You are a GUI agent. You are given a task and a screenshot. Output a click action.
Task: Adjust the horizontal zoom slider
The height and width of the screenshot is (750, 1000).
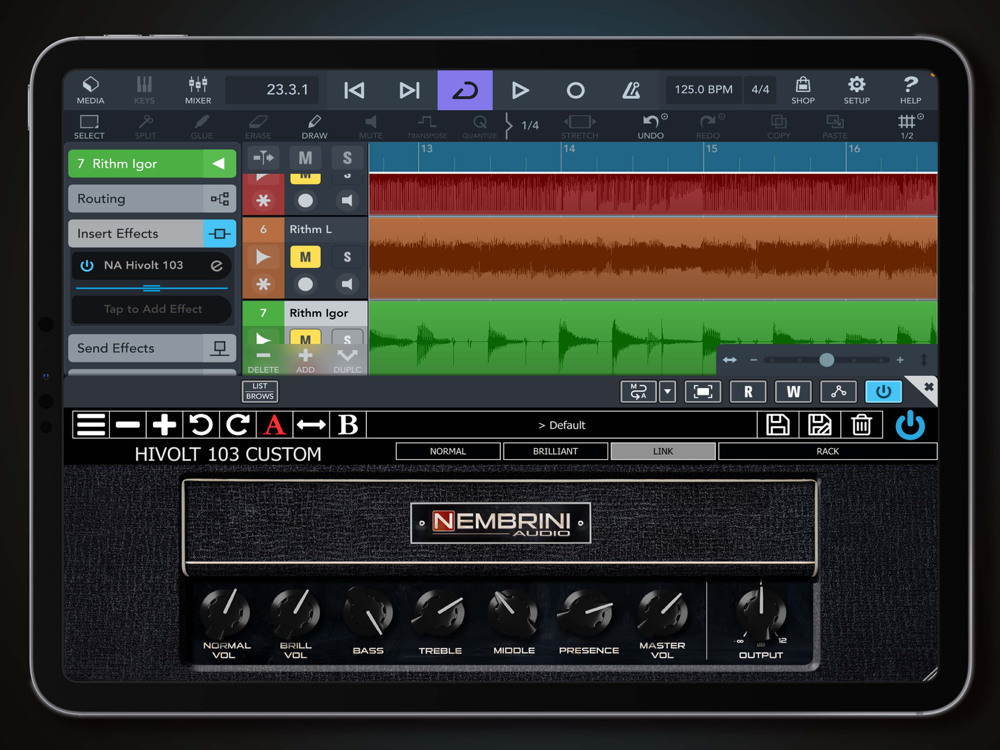point(826,360)
